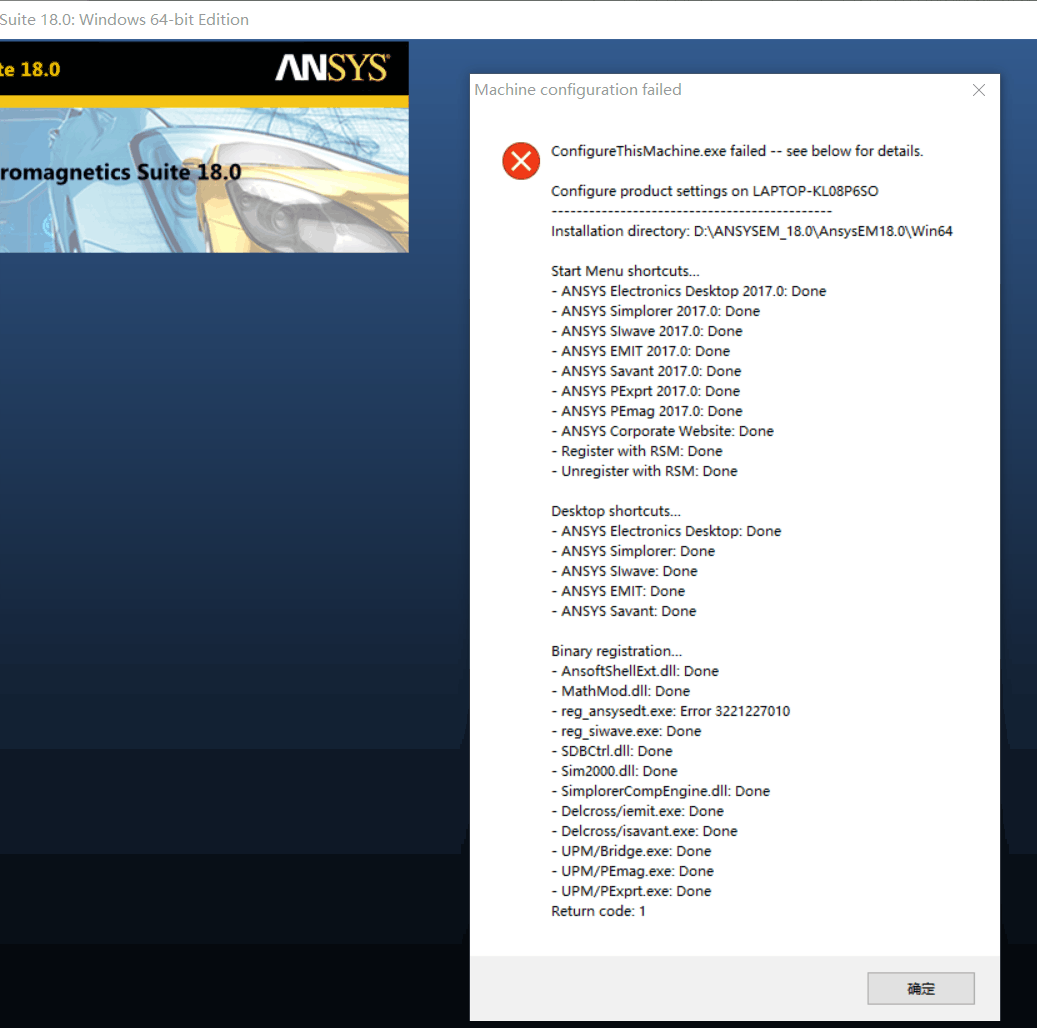The width and height of the screenshot is (1037, 1028).
Task: Click 'reg_siwave.exe: Done' line
Action: pos(626,731)
